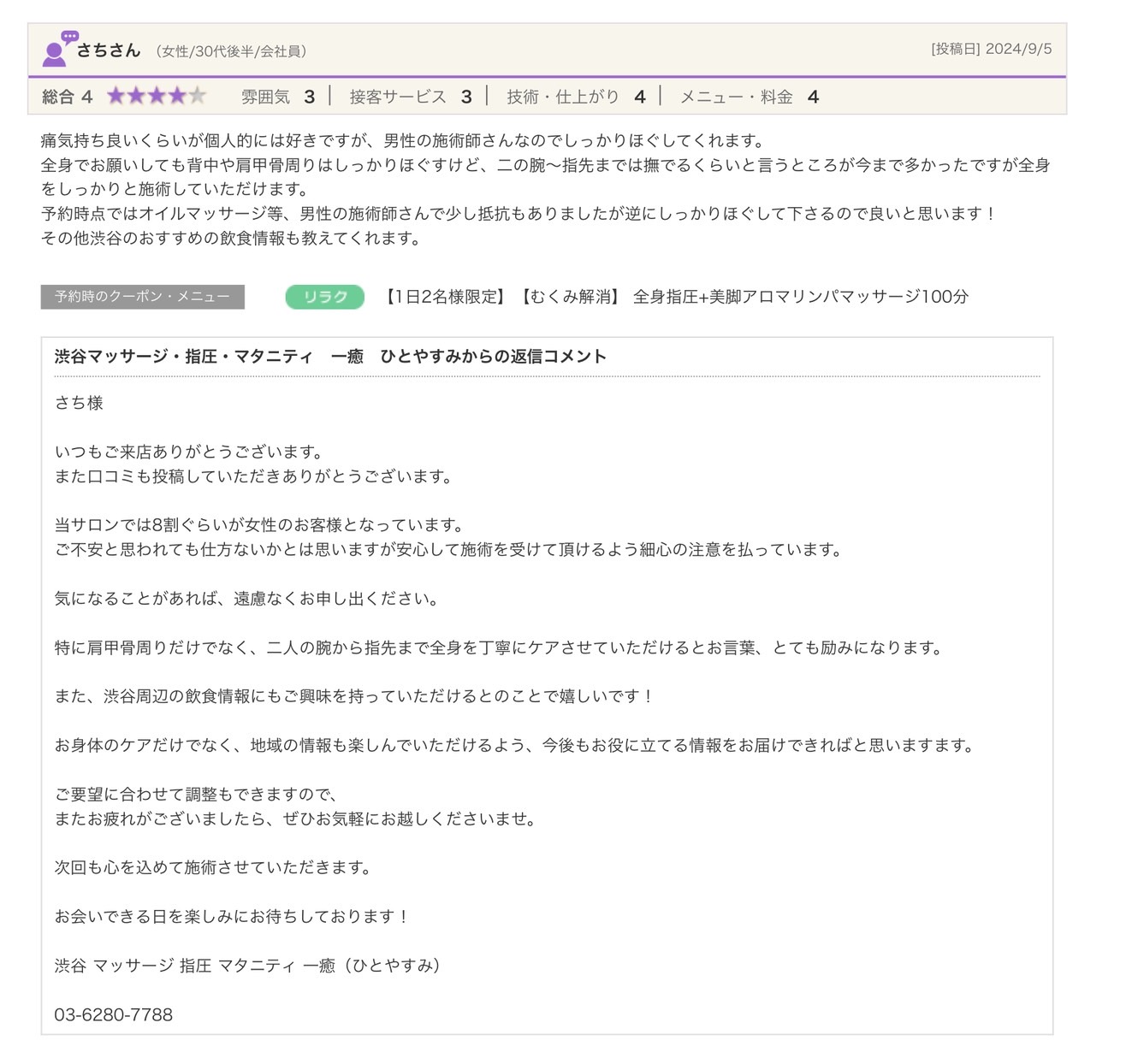Image resolution: width=1126 pixels, height=1064 pixels.
Task: Click the メニュー・料金 4 rating score
Action: coord(750,97)
